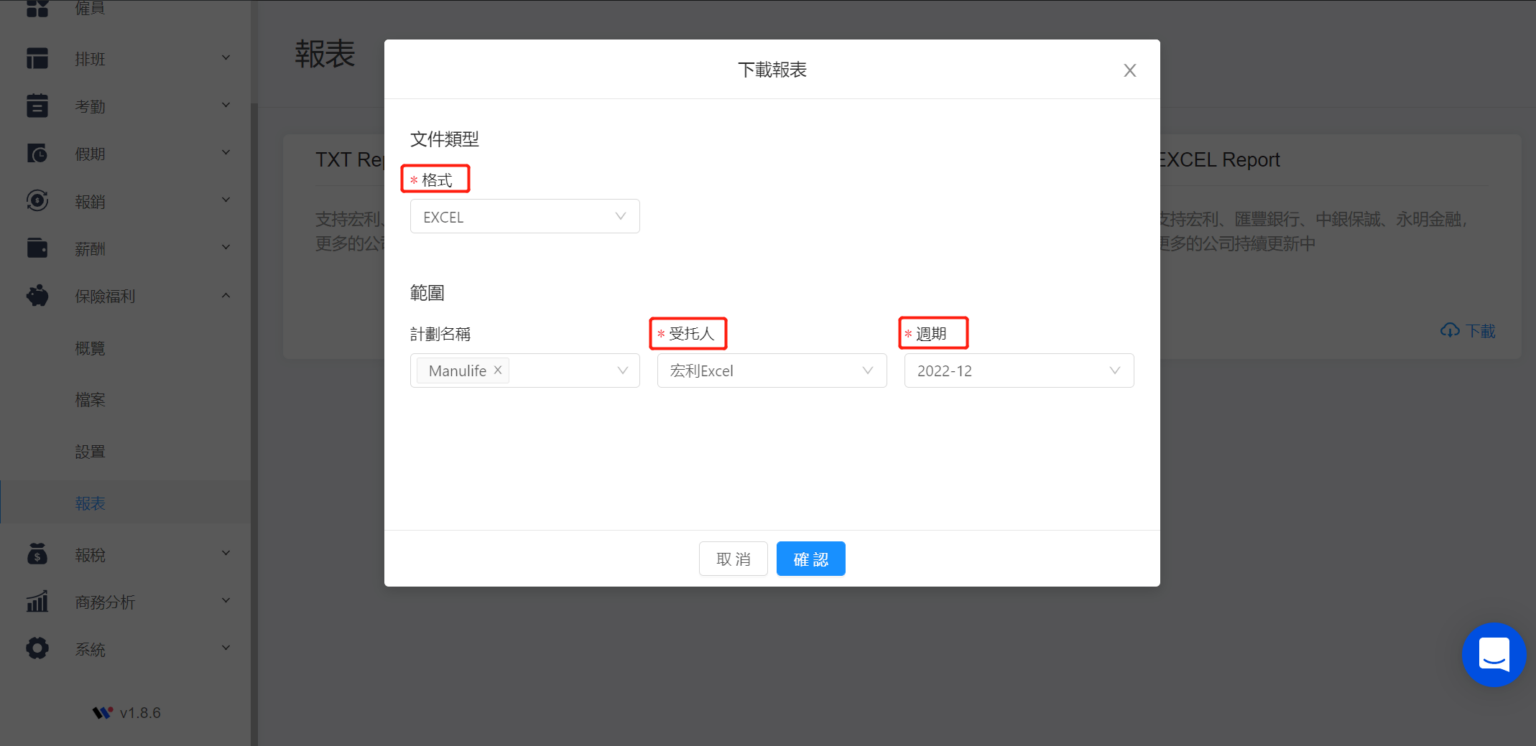Select the 薪酬 payroll icon
This screenshot has width=1536, height=746.
tap(37, 247)
